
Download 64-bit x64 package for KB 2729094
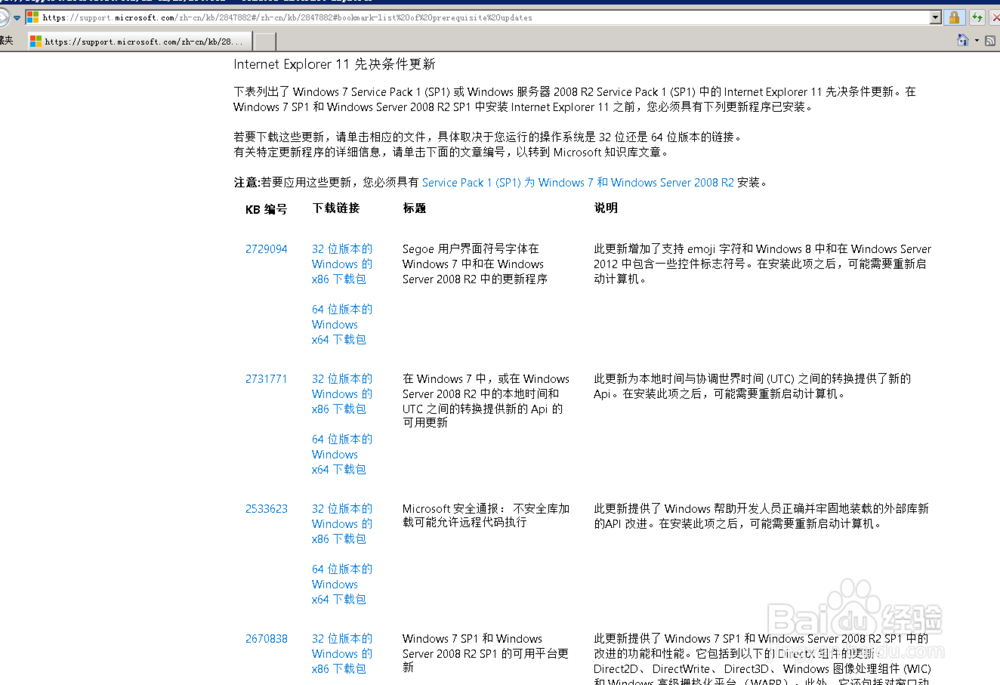point(341,324)
